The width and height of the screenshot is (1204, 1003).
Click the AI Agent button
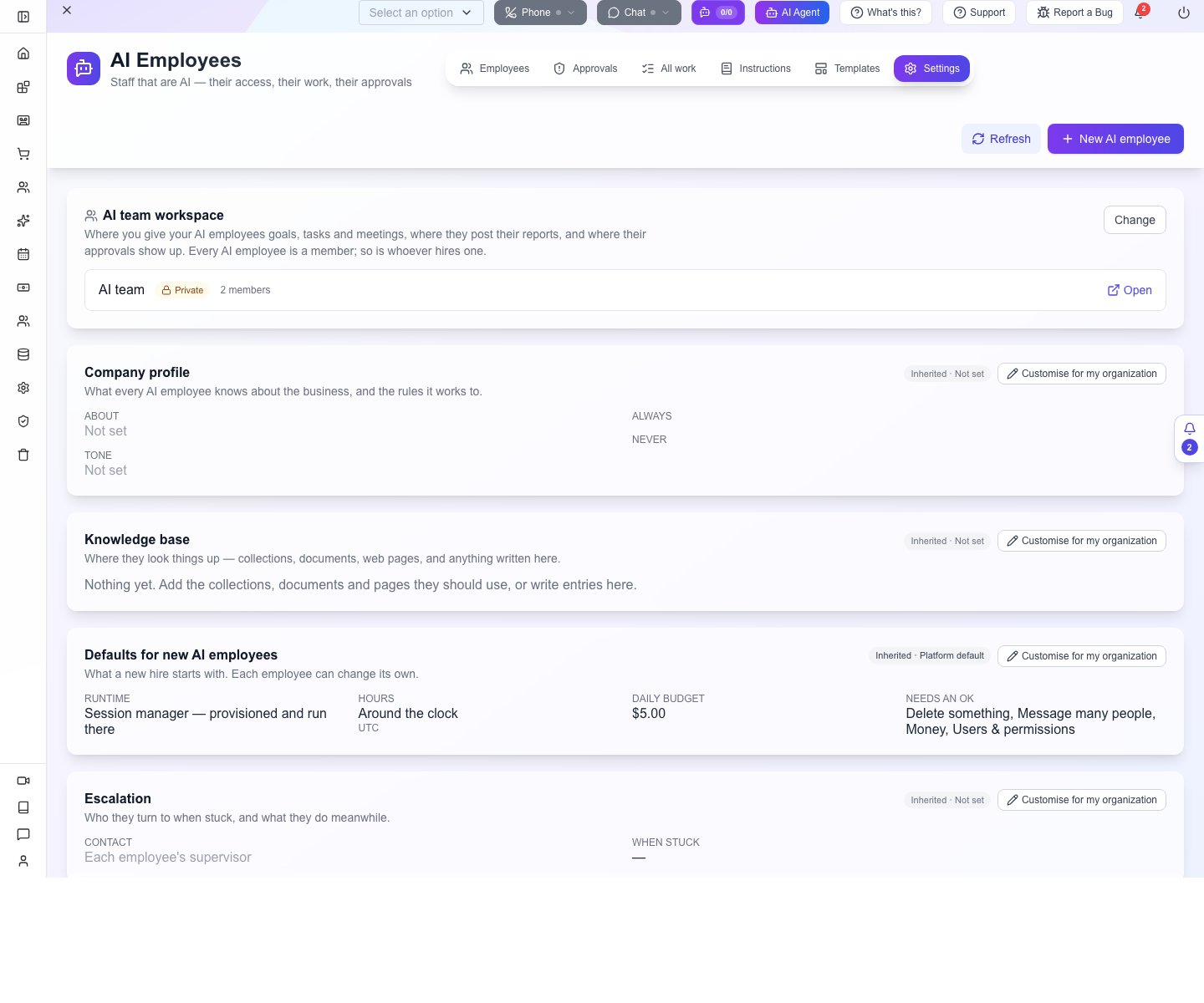(x=792, y=13)
